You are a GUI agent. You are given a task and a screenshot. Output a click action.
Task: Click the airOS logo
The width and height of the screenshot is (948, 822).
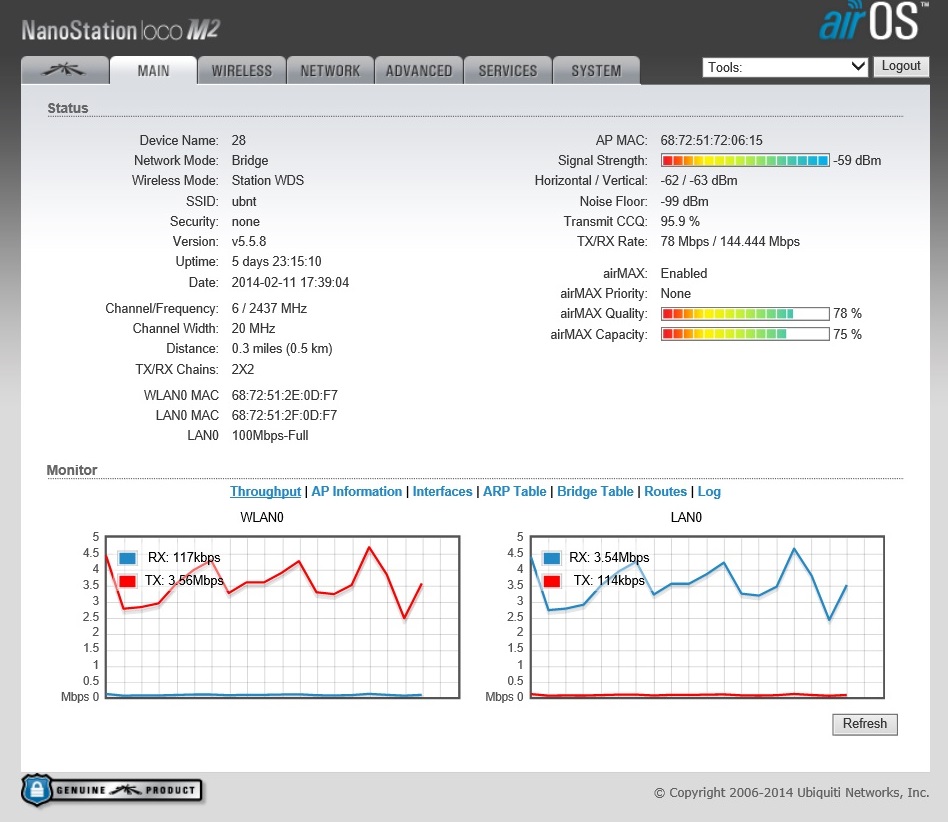[874, 21]
